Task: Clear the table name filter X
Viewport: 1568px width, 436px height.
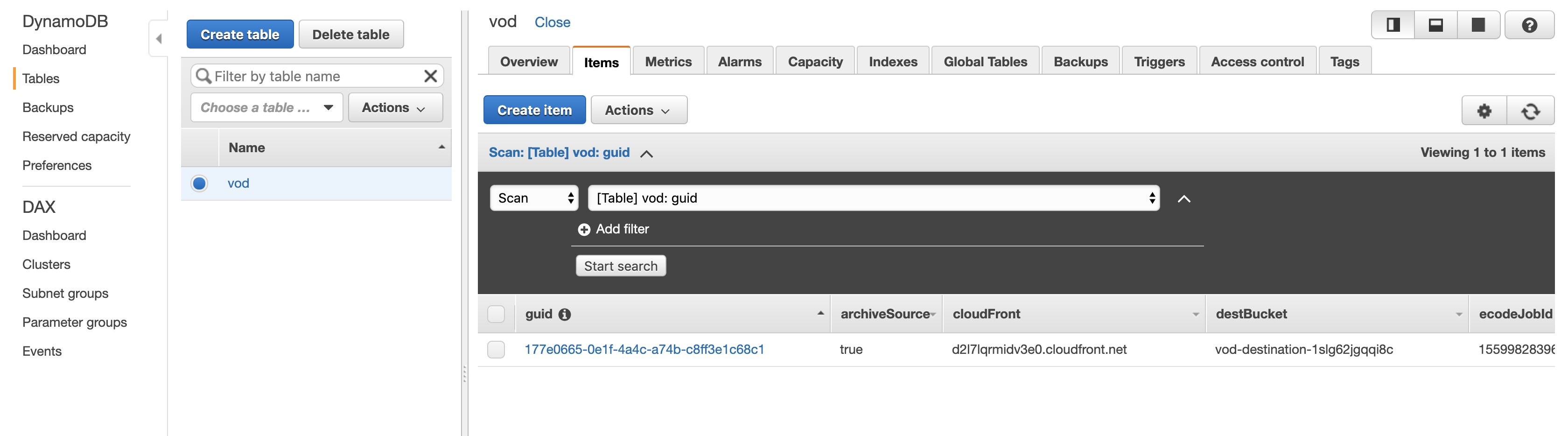Action: (430, 76)
